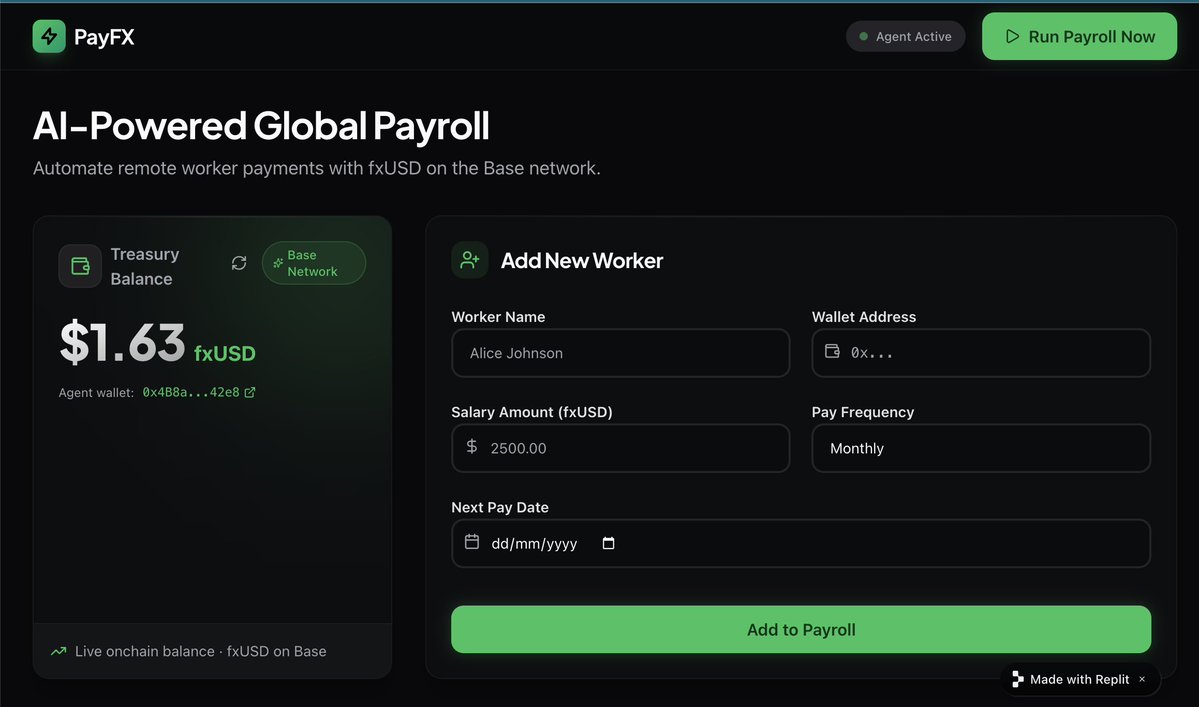This screenshot has width=1199, height=707.
Task: Click calendar icon left of date field
Action: click(472, 542)
